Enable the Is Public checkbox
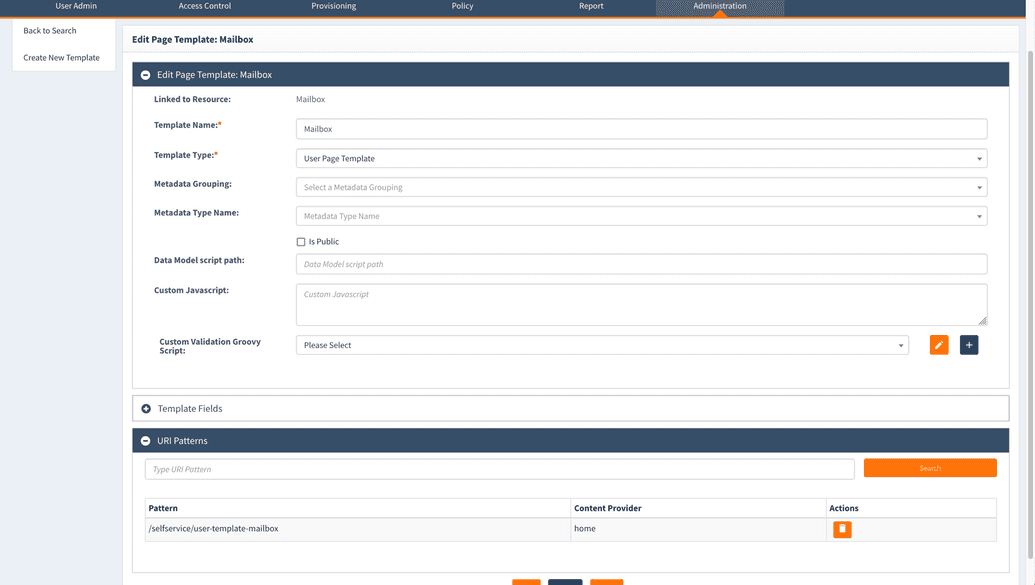Image resolution: width=1035 pixels, height=585 pixels. coord(301,242)
